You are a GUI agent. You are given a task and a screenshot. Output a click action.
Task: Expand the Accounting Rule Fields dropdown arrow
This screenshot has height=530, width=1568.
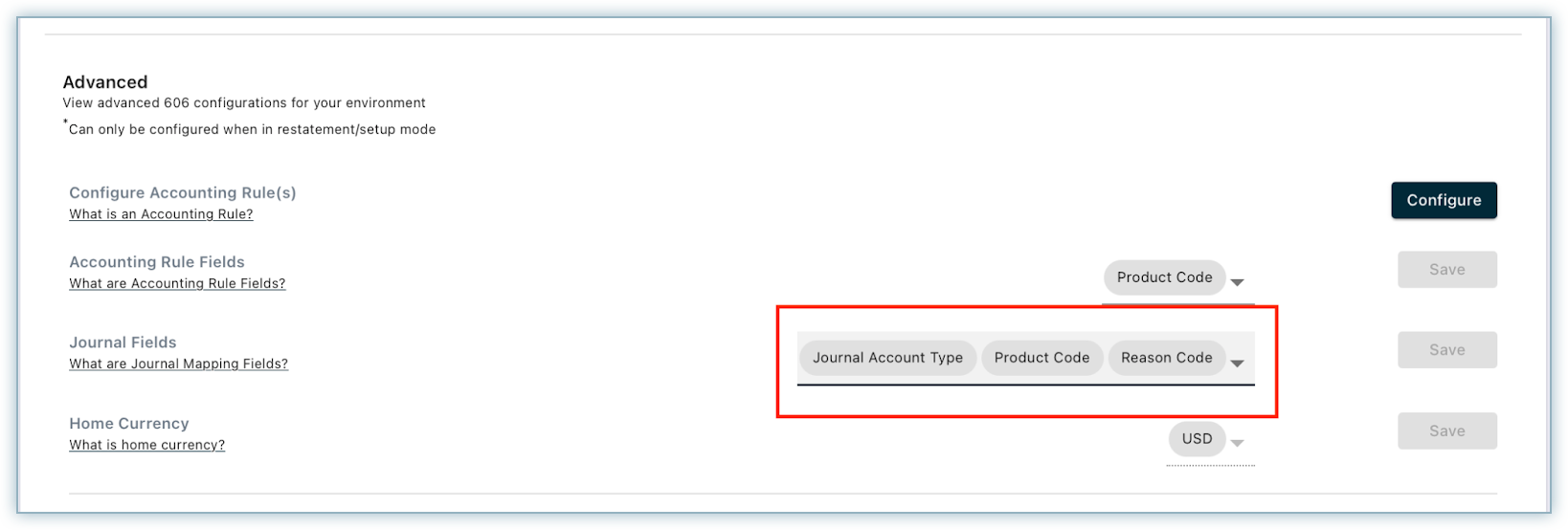click(x=1237, y=282)
